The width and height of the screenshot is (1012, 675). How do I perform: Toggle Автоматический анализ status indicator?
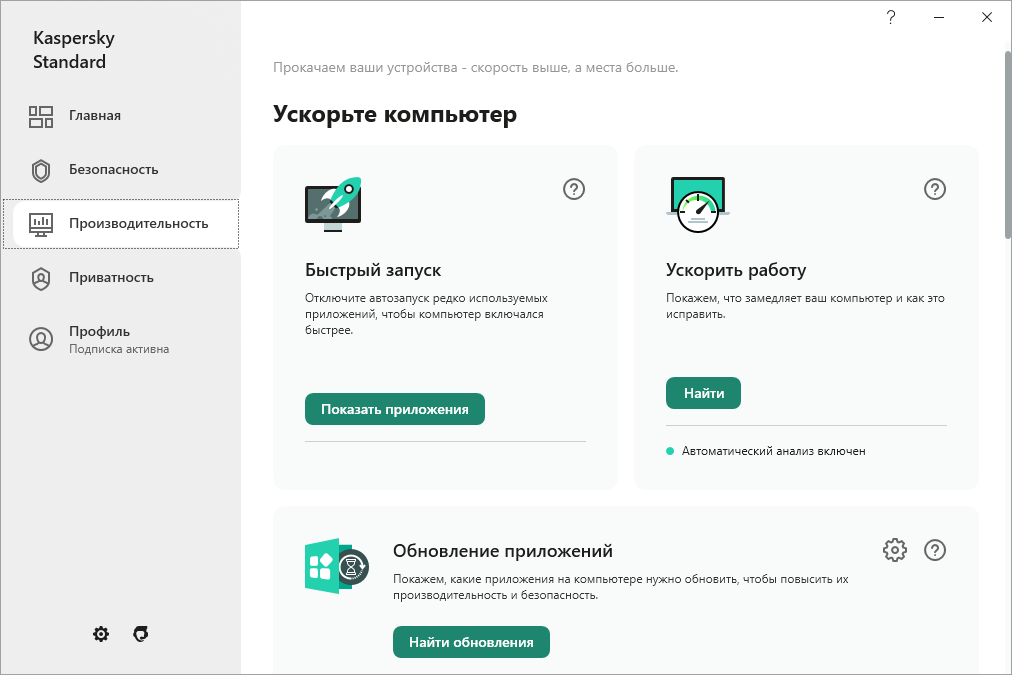point(670,451)
